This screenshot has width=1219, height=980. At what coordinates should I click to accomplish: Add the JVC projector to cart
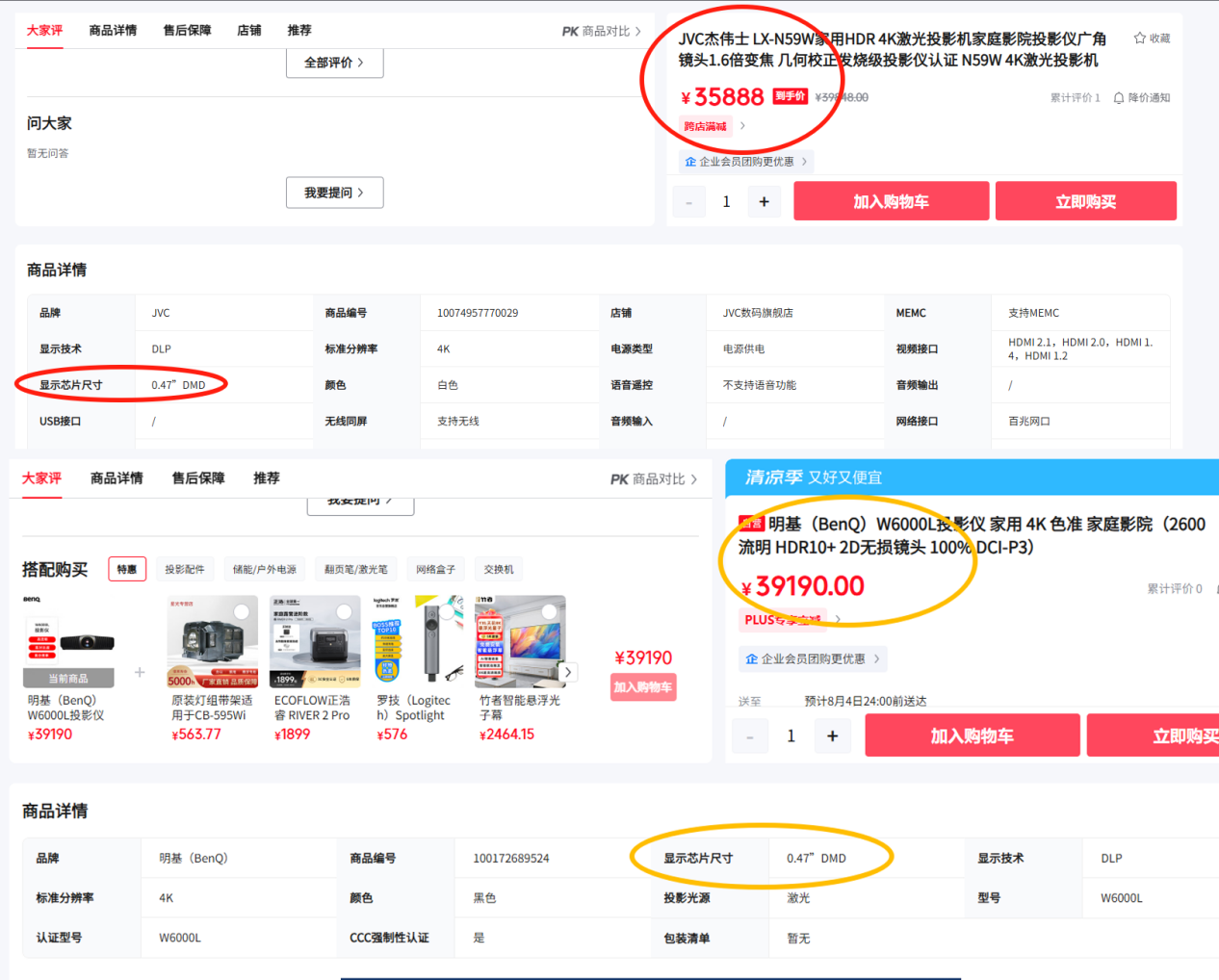click(x=891, y=201)
